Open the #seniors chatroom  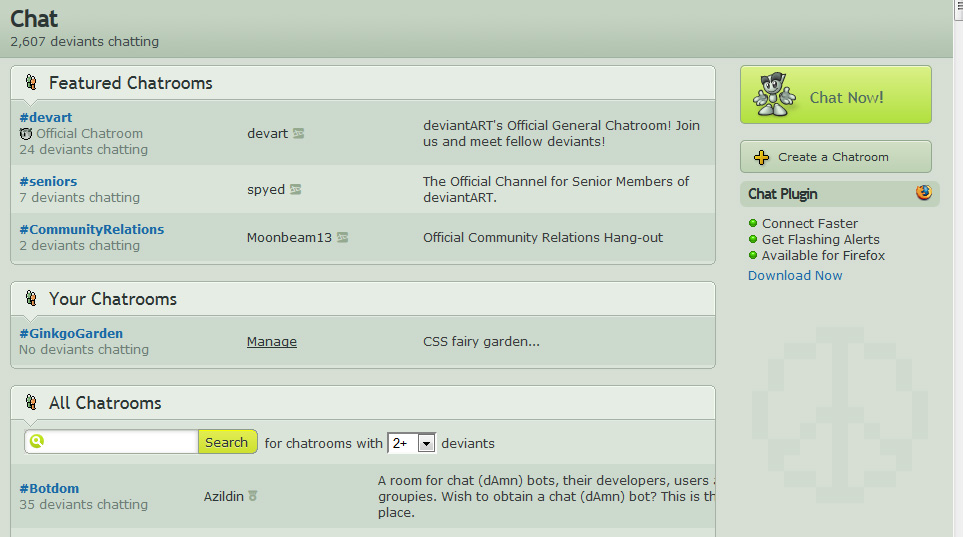(48, 181)
